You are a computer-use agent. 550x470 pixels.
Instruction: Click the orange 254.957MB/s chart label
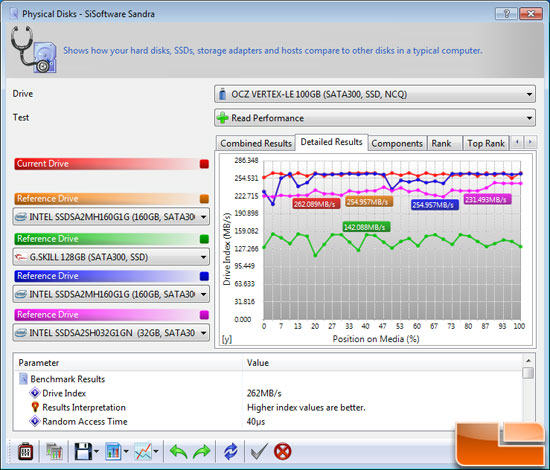pos(369,202)
